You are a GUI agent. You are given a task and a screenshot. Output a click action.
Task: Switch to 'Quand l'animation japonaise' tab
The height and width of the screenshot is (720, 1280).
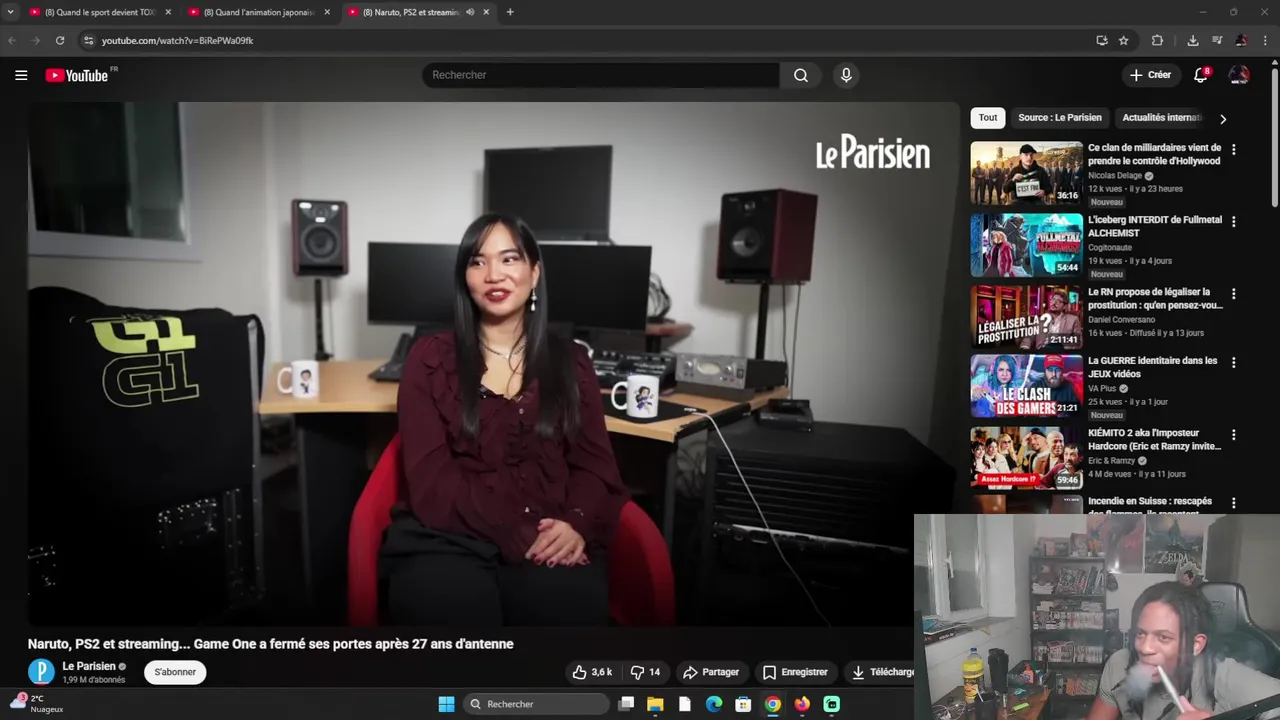(x=258, y=12)
